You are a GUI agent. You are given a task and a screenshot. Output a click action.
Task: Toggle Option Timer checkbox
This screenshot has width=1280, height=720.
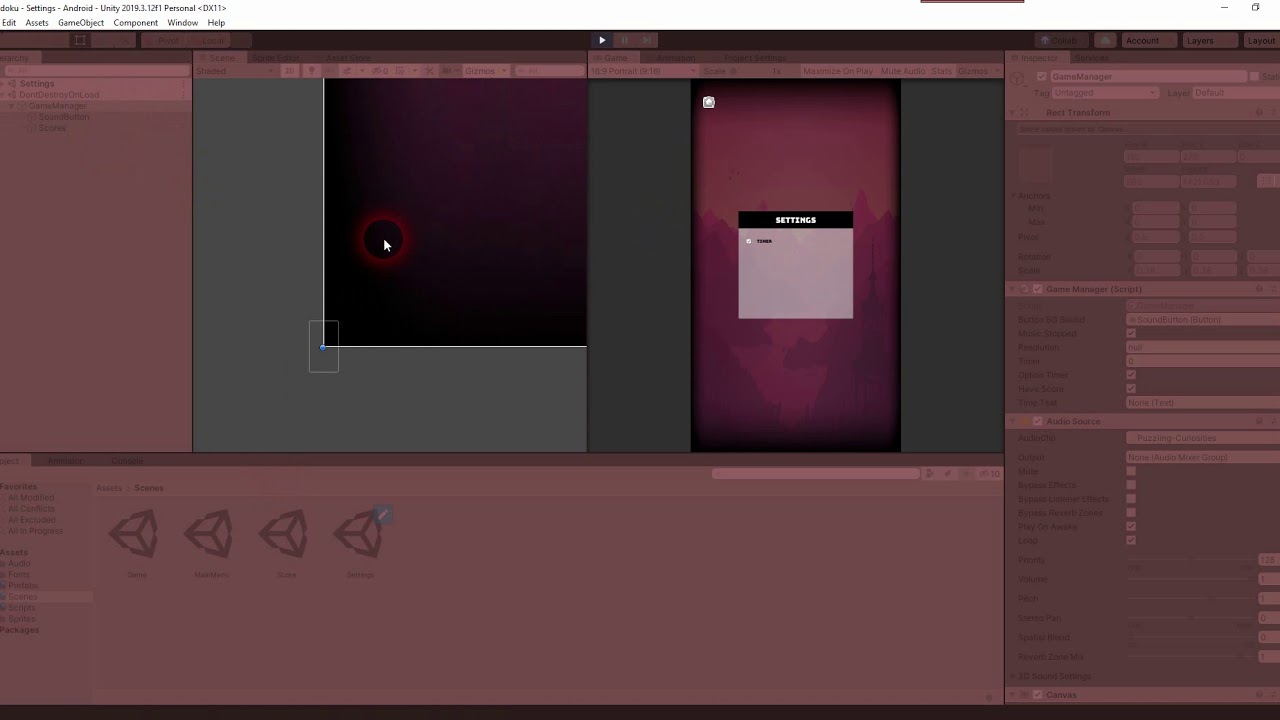(1131, 375)
